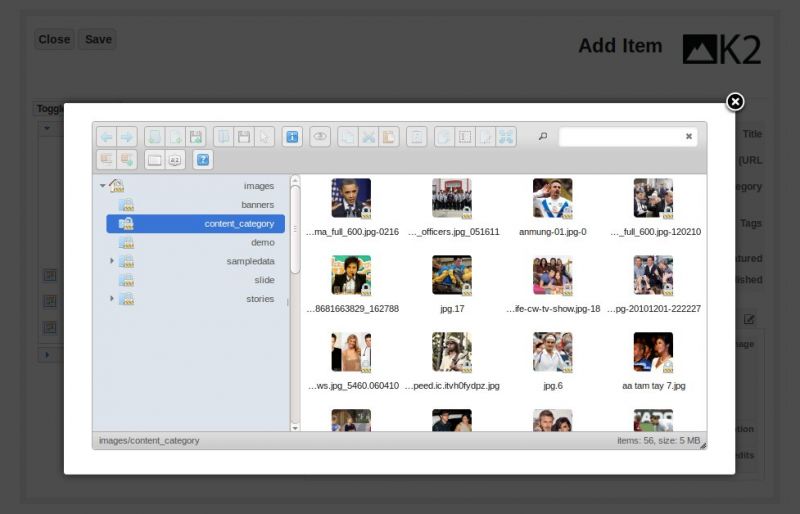The image size is (800, 514).
Task: Select thumbnail …ws.jpg_5460.060410
Action: 351,353
